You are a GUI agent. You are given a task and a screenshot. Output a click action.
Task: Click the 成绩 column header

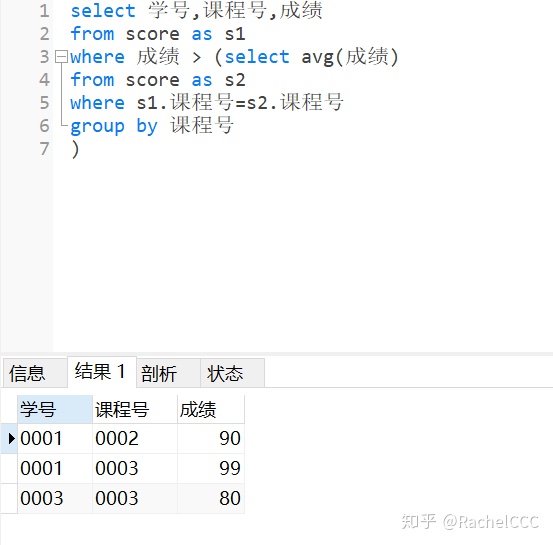click(x=211, y=409)
